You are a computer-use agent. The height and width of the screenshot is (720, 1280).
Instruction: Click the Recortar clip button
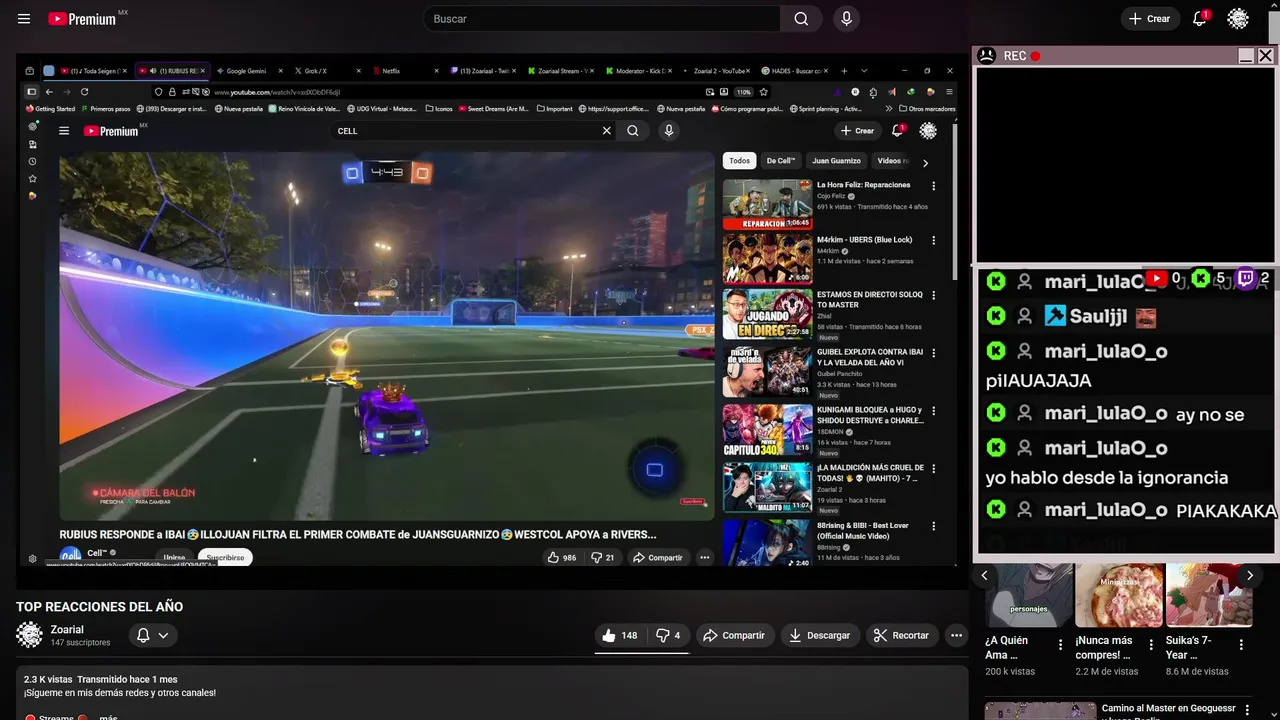[x=901, y=635]
